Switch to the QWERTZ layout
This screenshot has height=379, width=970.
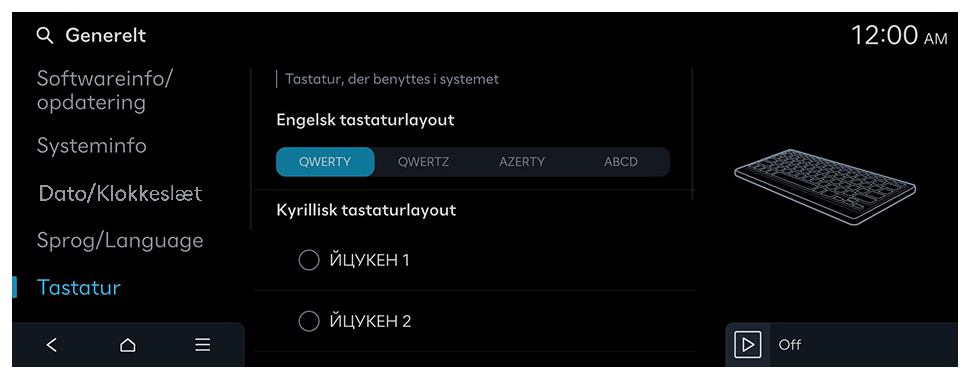423,162
